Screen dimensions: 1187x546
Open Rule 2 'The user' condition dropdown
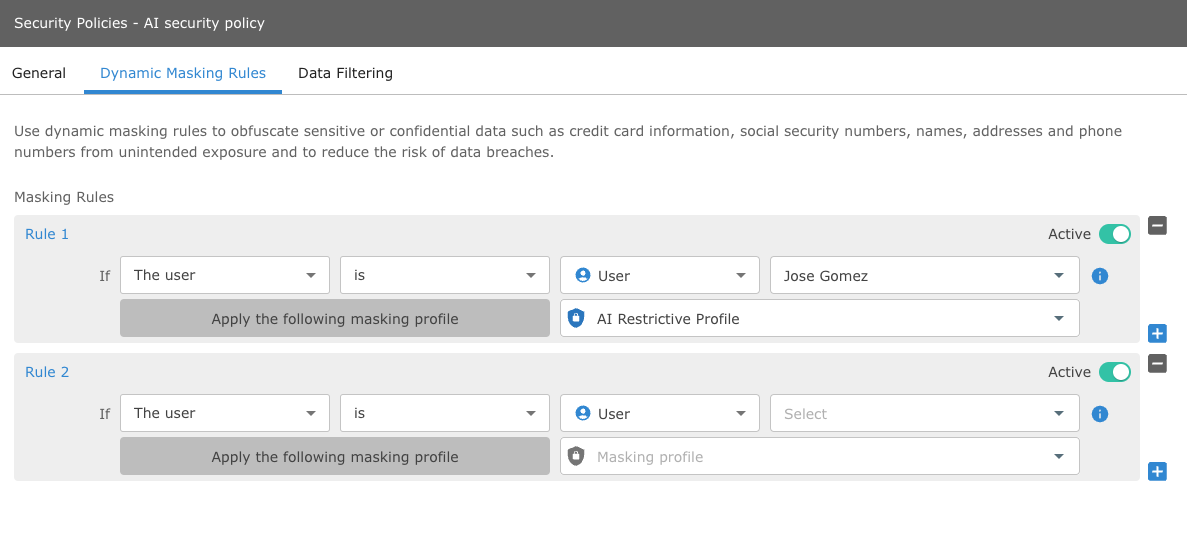[224, 413]
